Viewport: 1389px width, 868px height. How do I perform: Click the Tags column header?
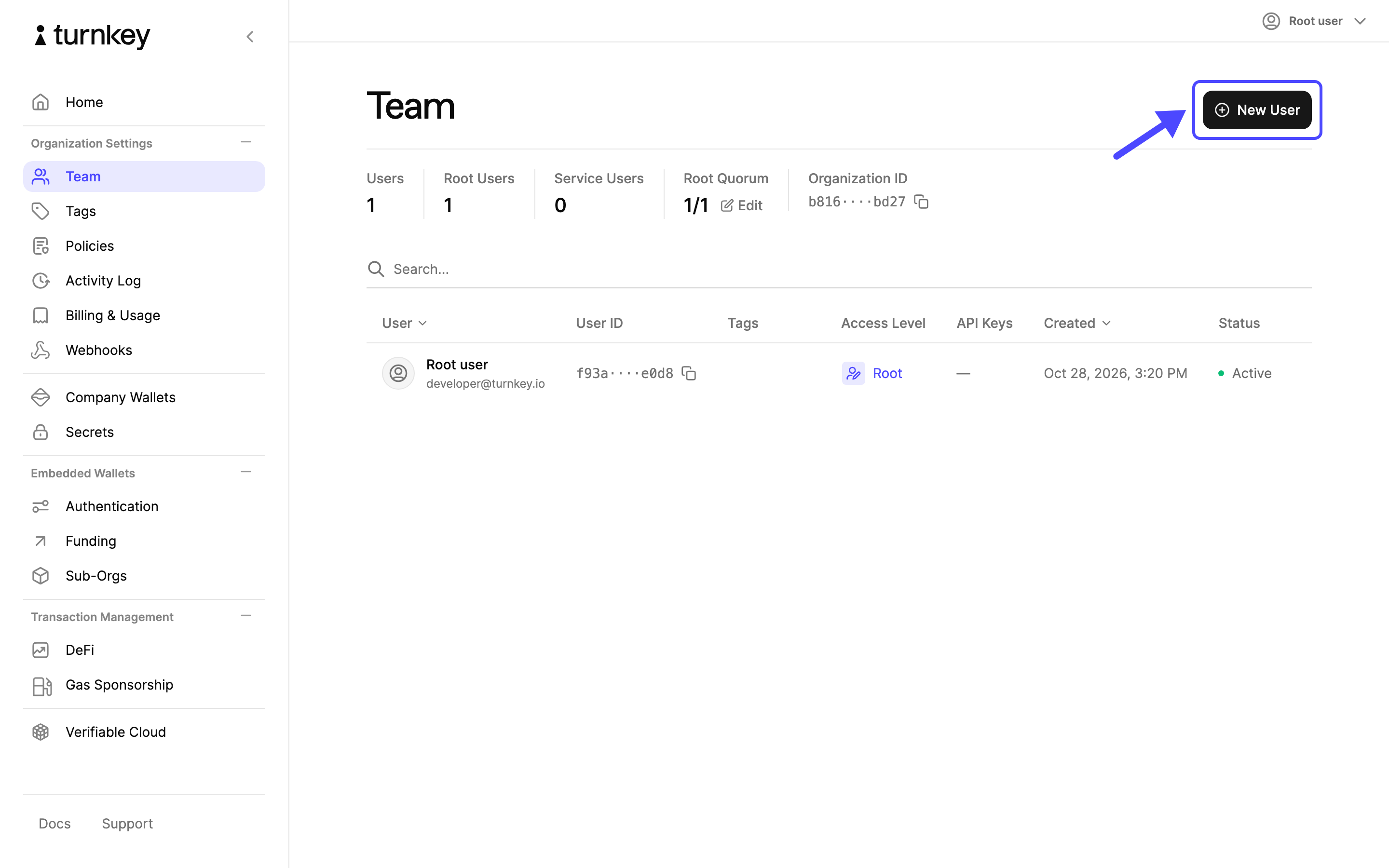pyautogui.click(x=743, y=323)
